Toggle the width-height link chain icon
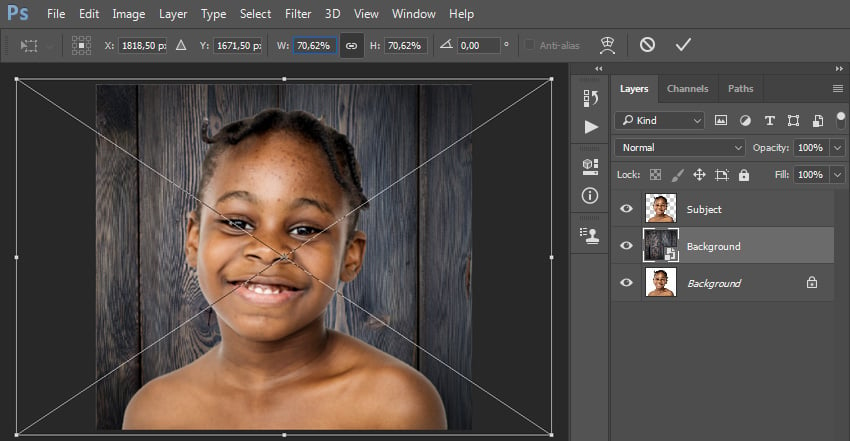This screenshot has width=850, height=441. coord(351,46)
